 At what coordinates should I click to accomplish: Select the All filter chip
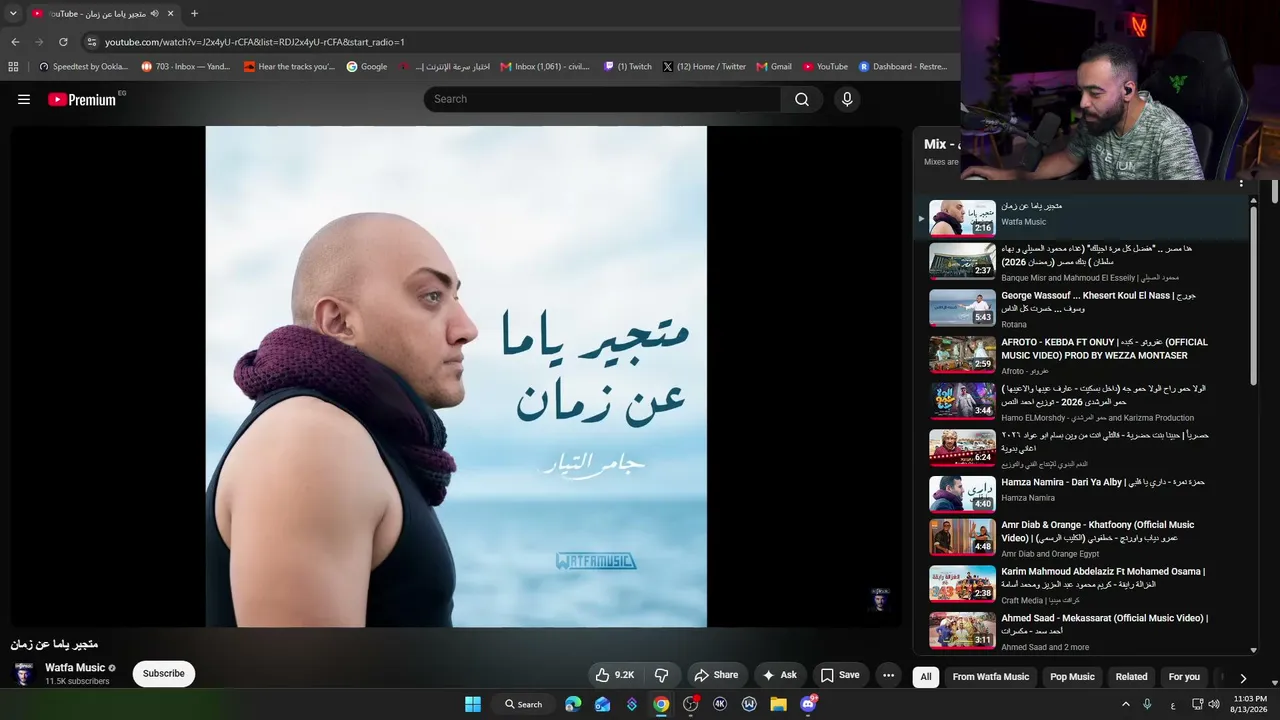coord(926,677)
